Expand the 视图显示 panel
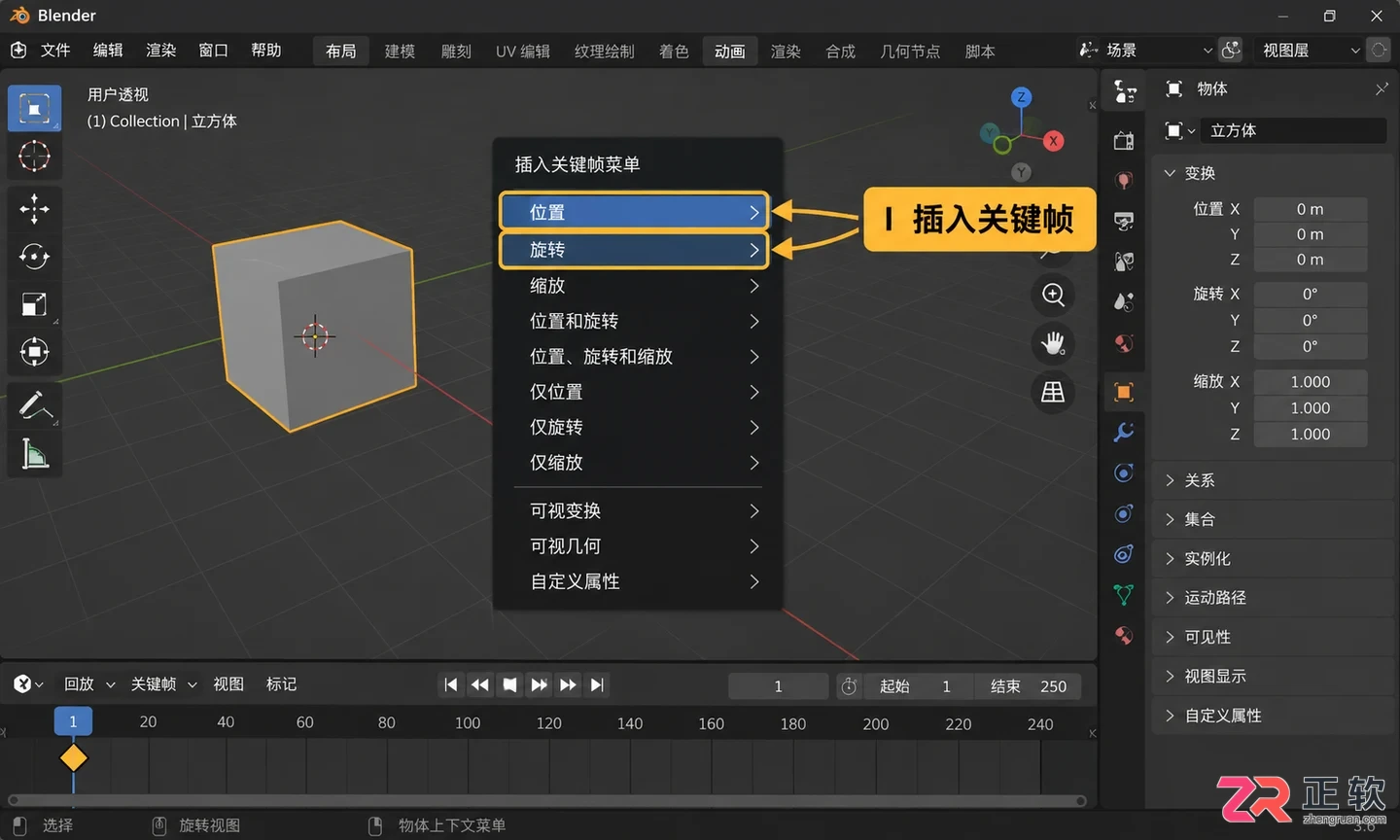 tap(1273, 676)
